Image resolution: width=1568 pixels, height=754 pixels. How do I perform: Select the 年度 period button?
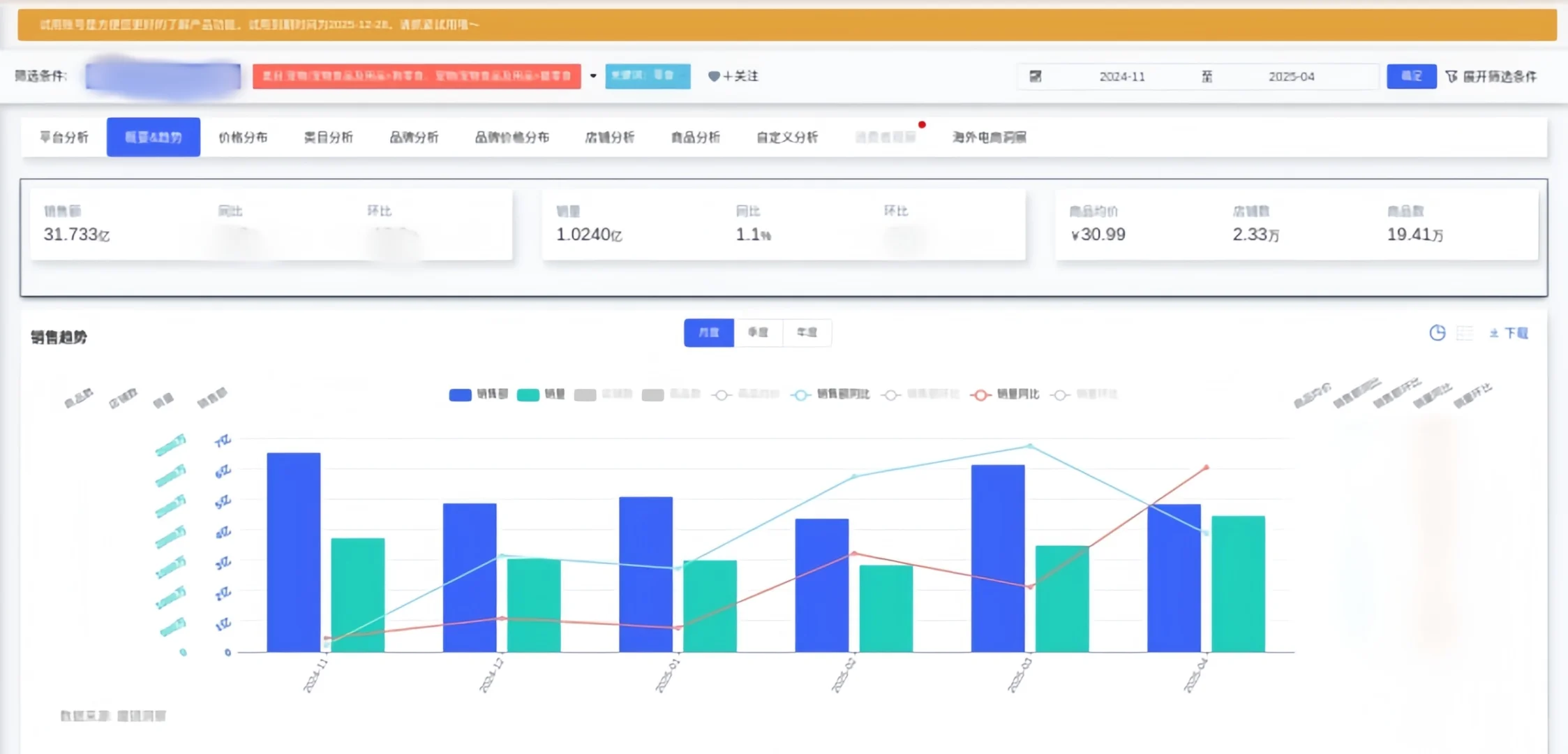pos(807,332)
